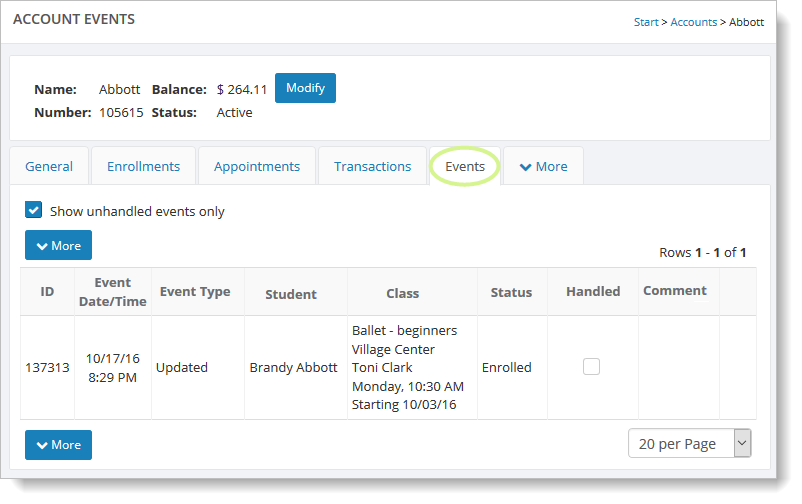Switch to the Enrollments tab
The height and width of the screenshot is (504, 802).
pyautogui.click(x=143, y=166)
